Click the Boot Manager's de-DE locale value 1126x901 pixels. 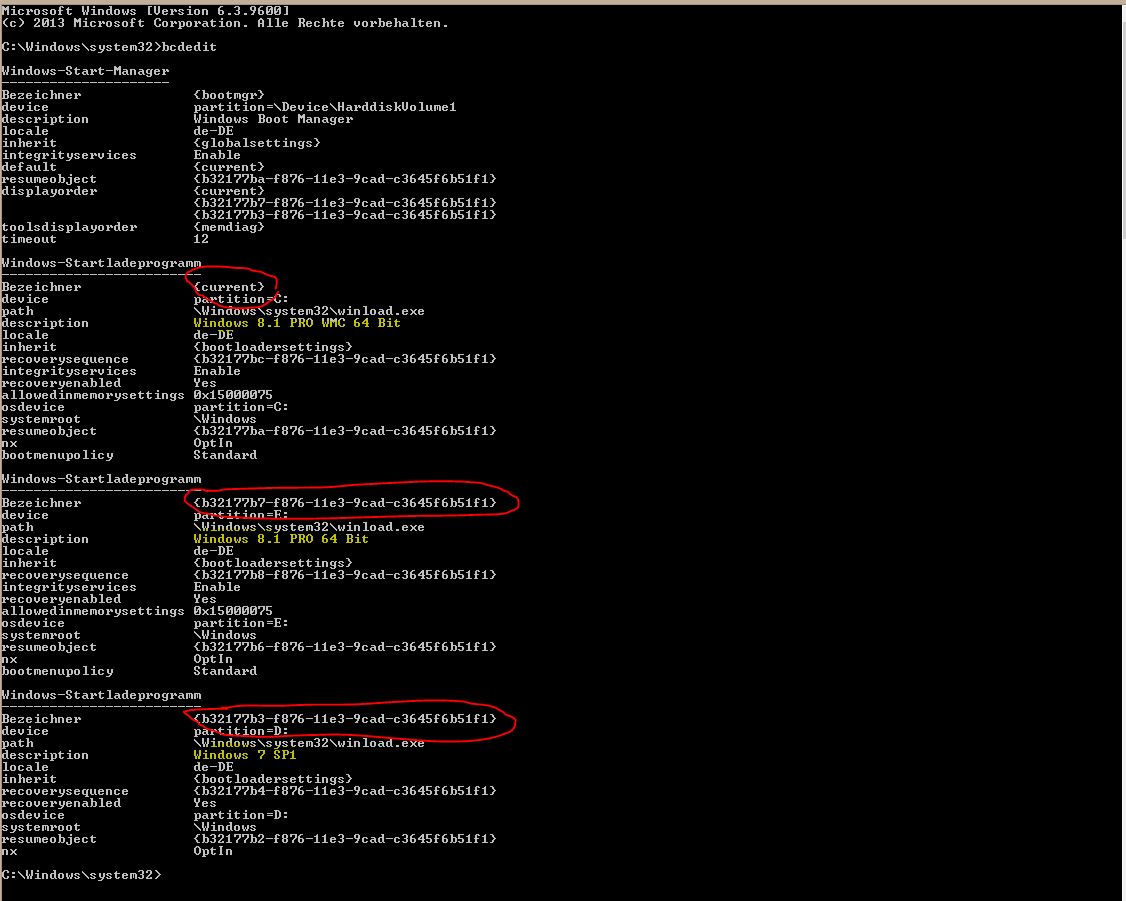(x=213, y=131)
